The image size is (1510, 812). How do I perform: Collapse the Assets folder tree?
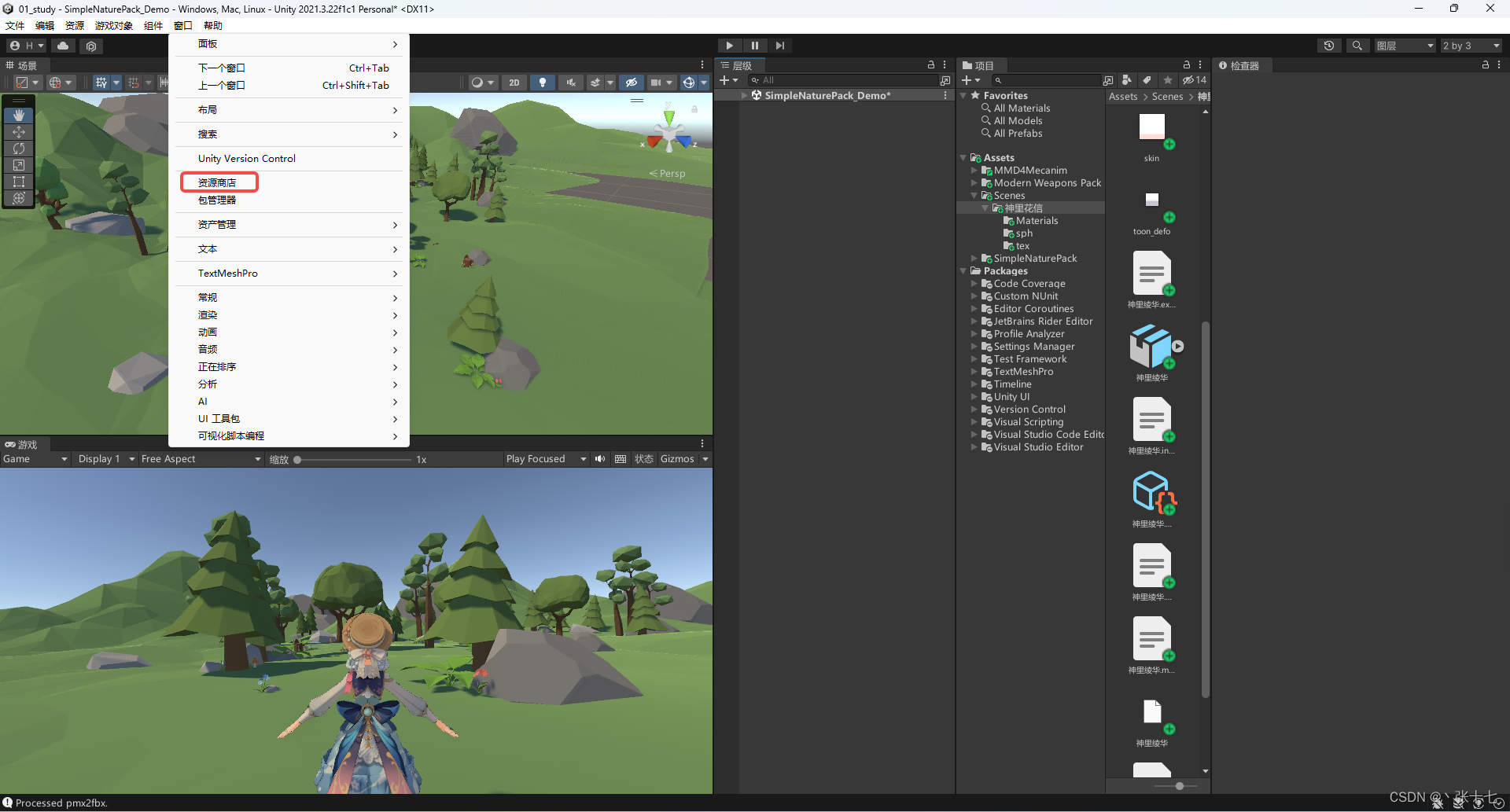(x=963, y=158)
